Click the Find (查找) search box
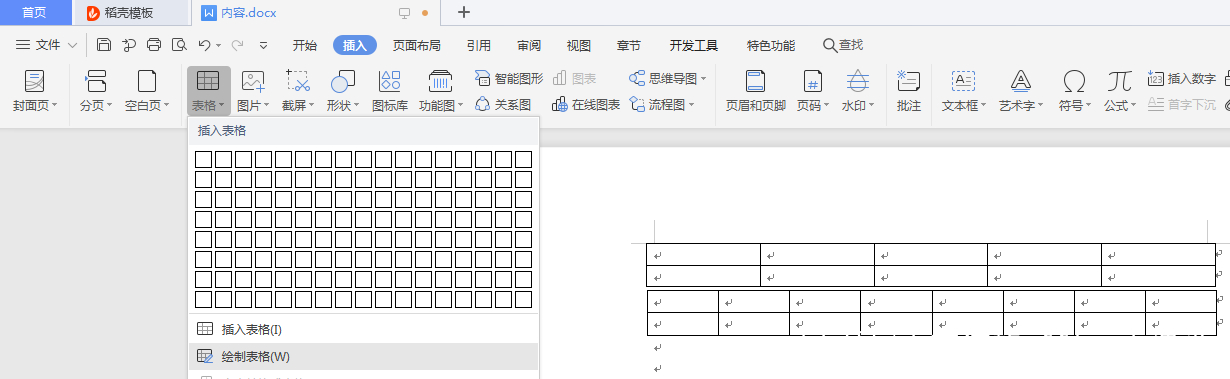 [x=843, y=45]
